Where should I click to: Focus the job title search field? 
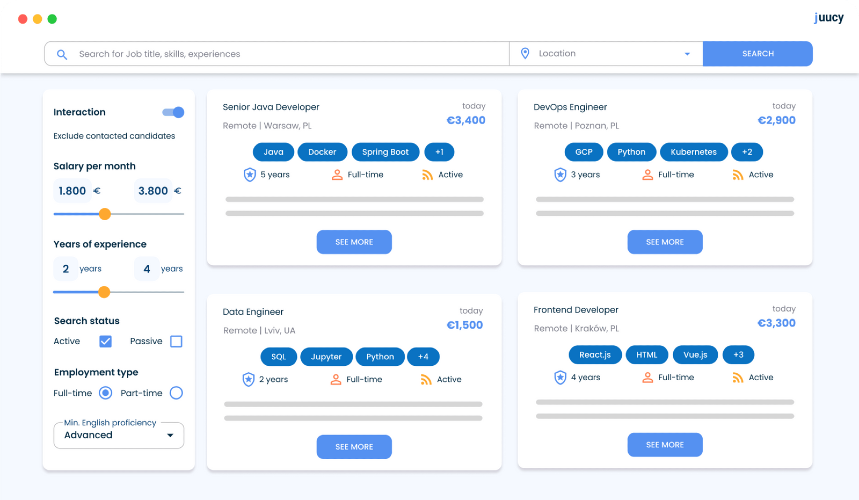(x=277, y=54)
